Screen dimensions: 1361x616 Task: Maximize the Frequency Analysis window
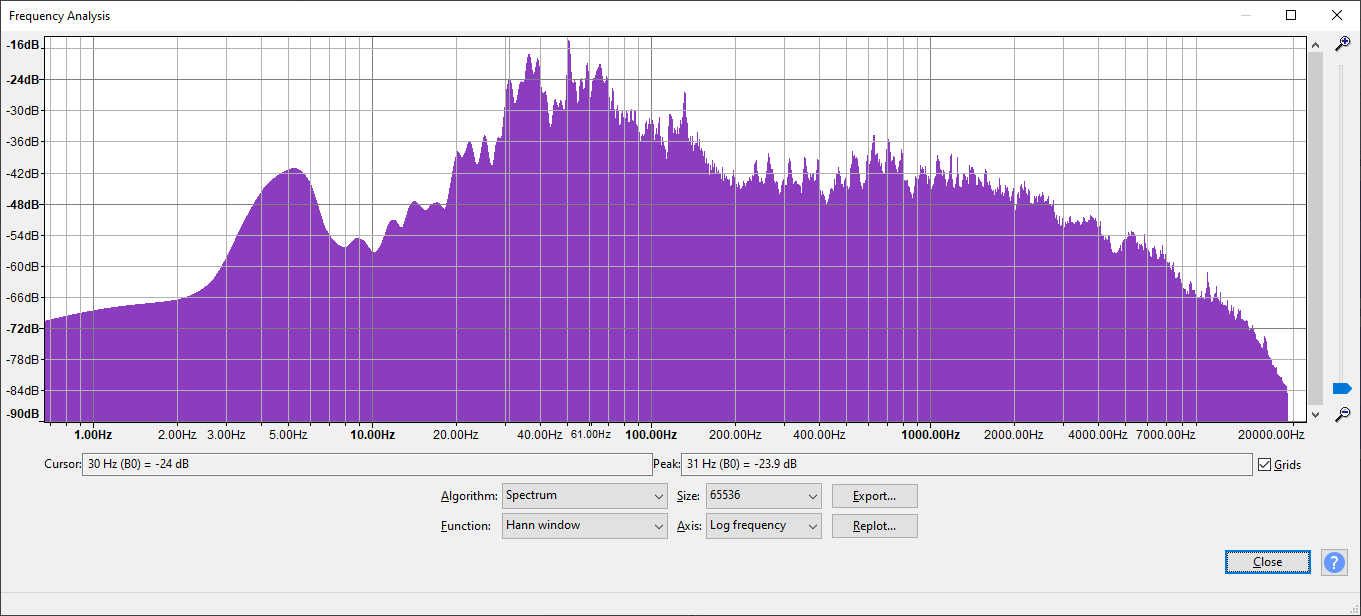click(1291, 15)
